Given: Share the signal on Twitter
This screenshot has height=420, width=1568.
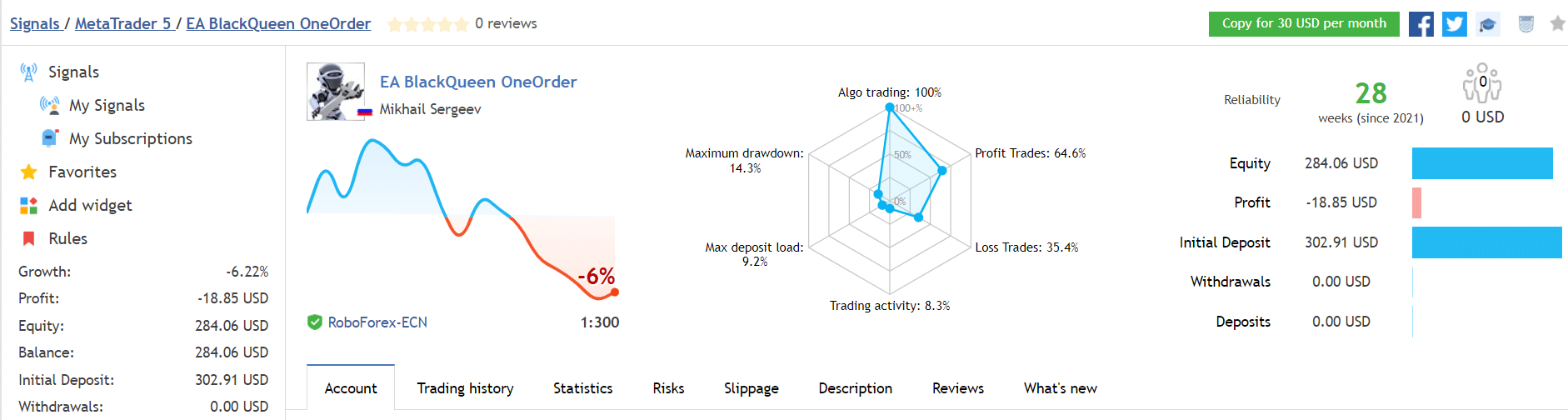Looking at the screenshot, I should coord(1454,24).
